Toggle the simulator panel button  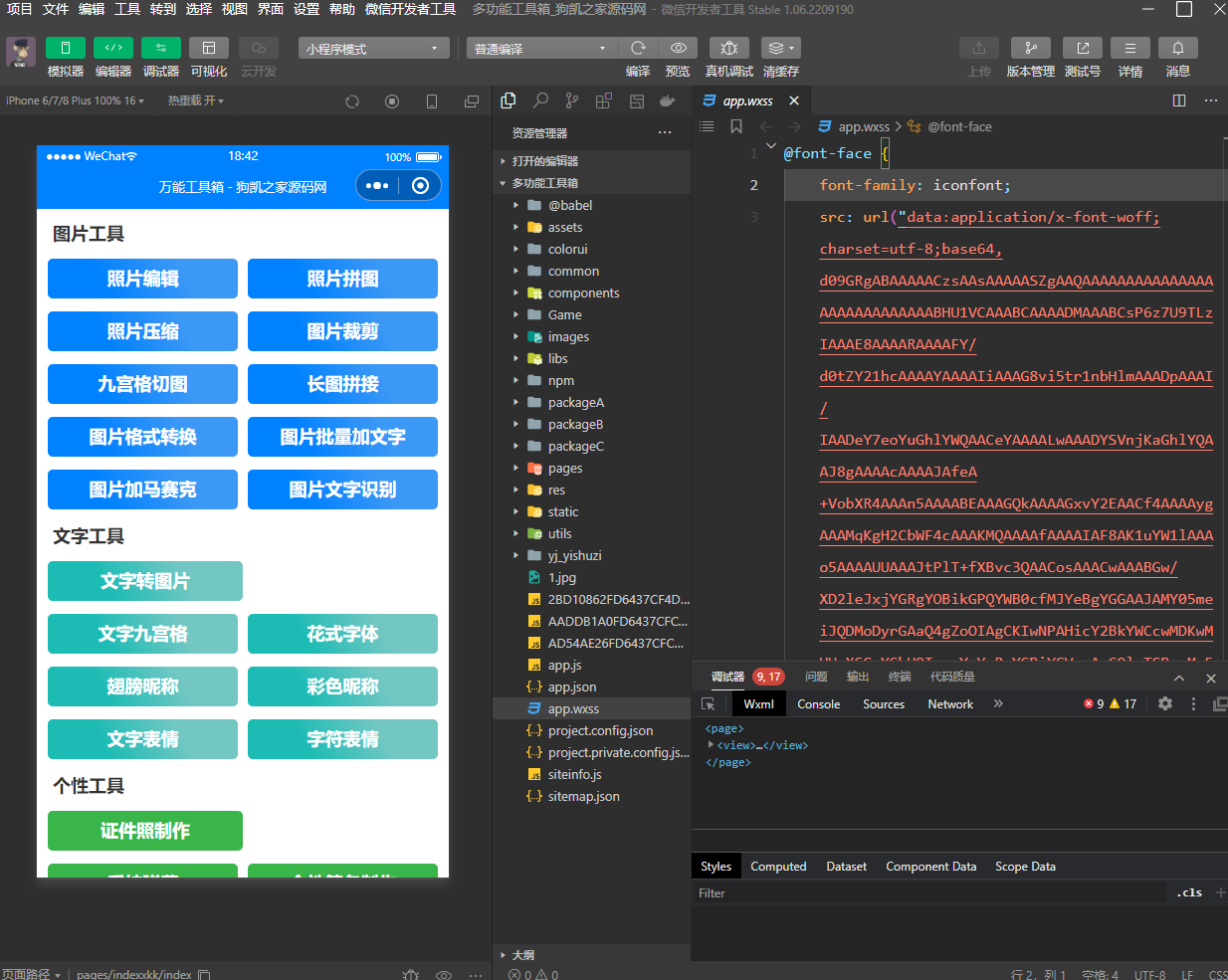(66, 48)
